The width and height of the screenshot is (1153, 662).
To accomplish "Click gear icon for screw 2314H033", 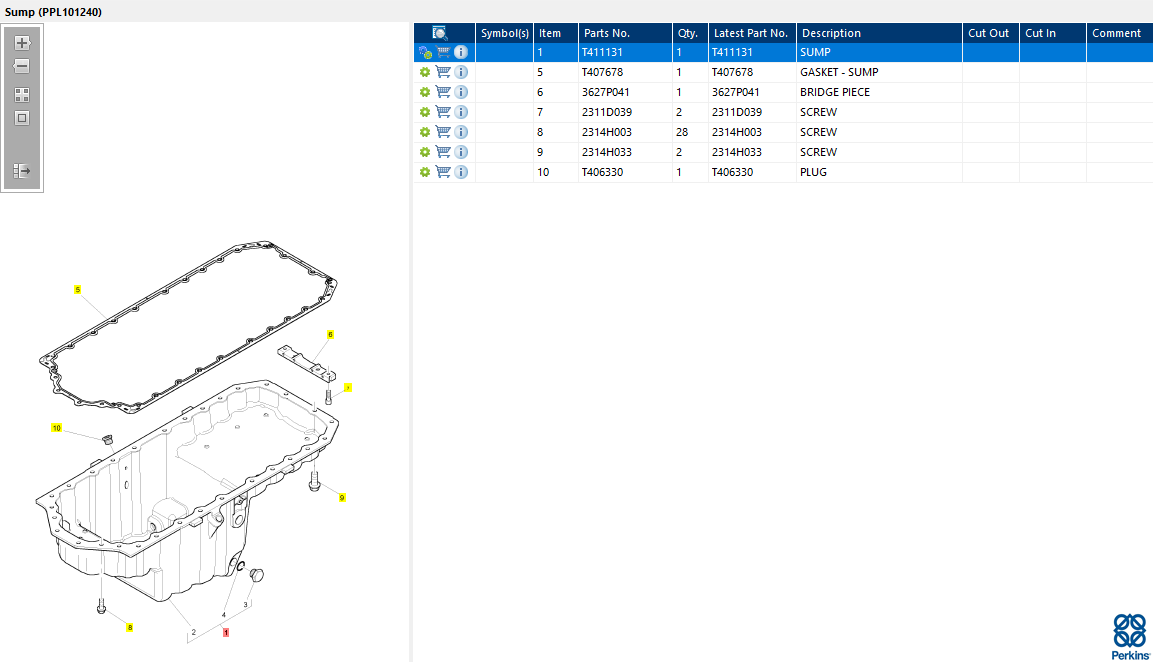I will [x=425, y=152].
